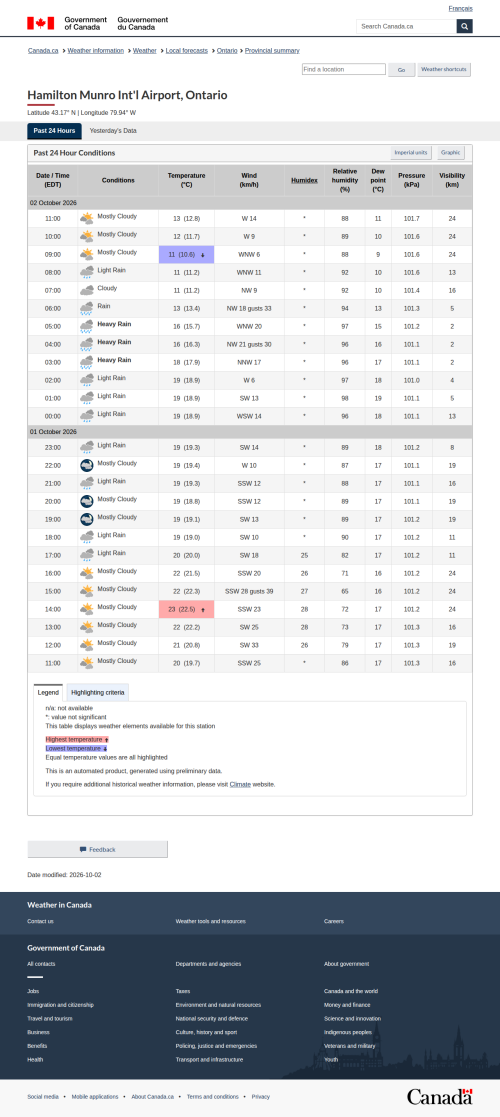The width and height of the screenshot is (500, 1117).
Task: Click the search magnifier icon button
Action: pyautogui.click(x=464, y=26)
